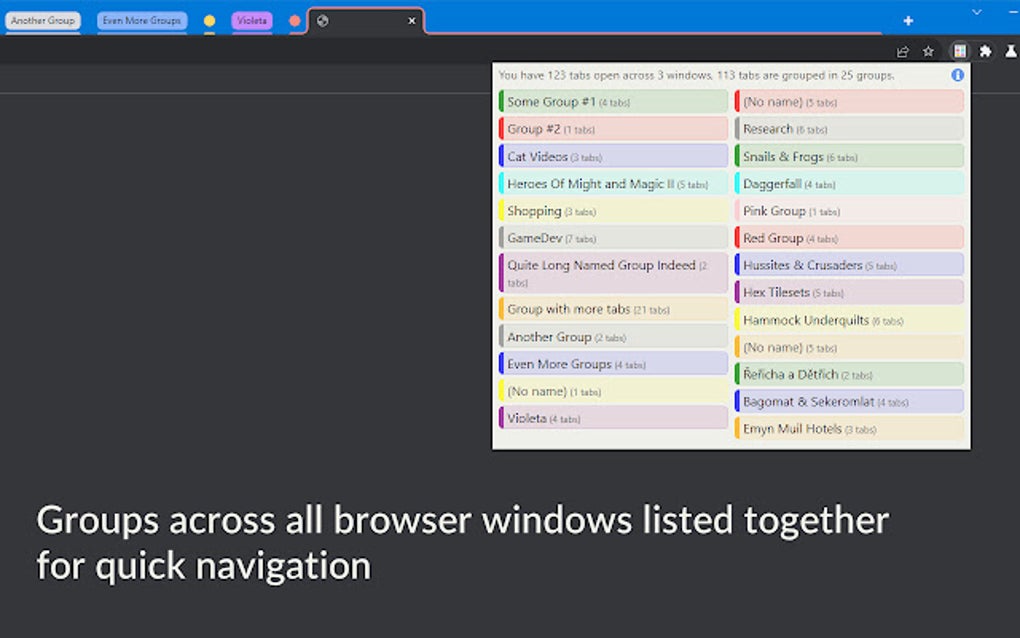
Task: Click the Share page icon
Action: point(902,50)
